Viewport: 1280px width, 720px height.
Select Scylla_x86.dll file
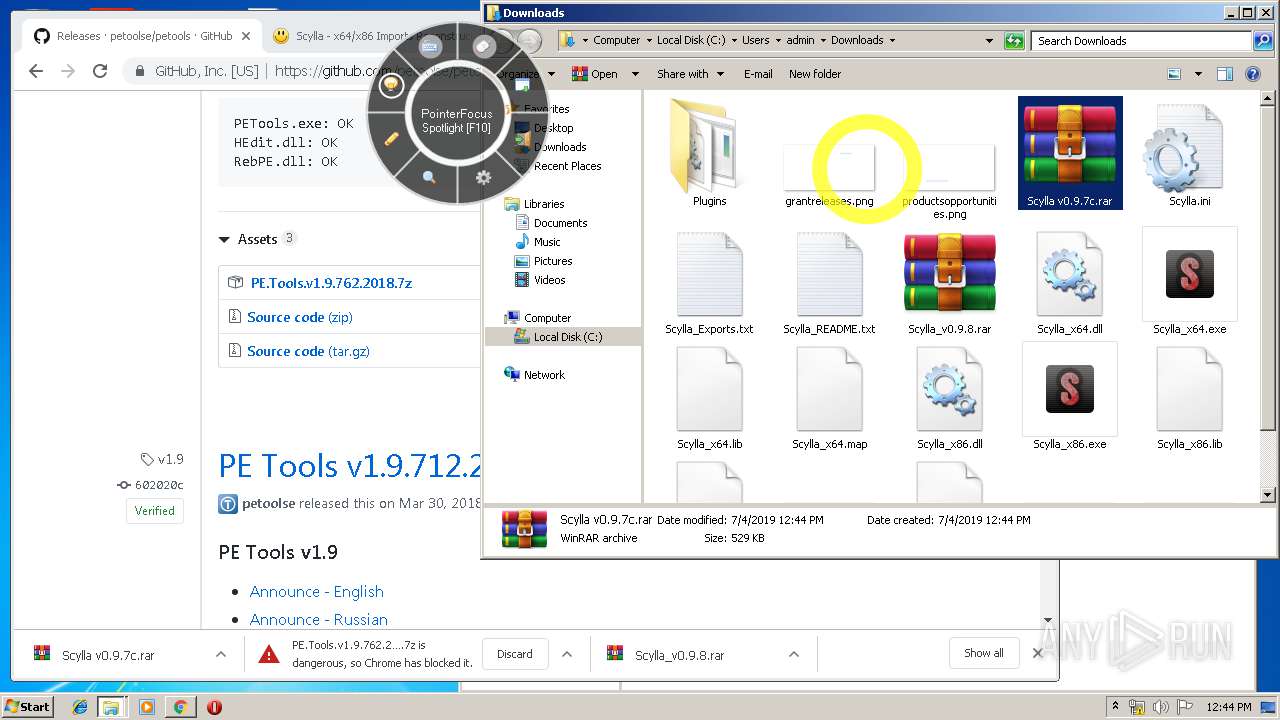pos(949,398)
